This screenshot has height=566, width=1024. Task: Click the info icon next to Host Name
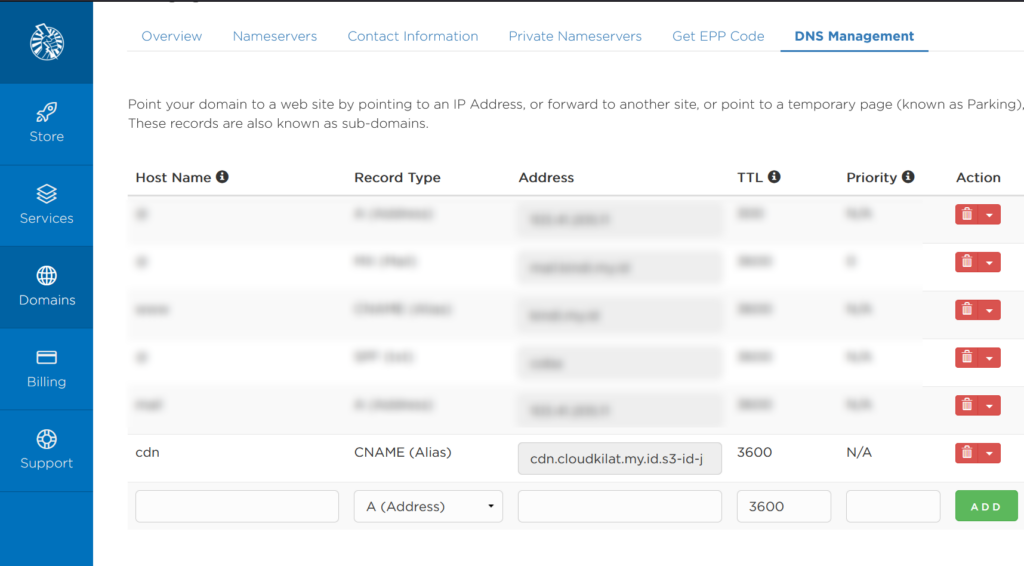[222, 177]
